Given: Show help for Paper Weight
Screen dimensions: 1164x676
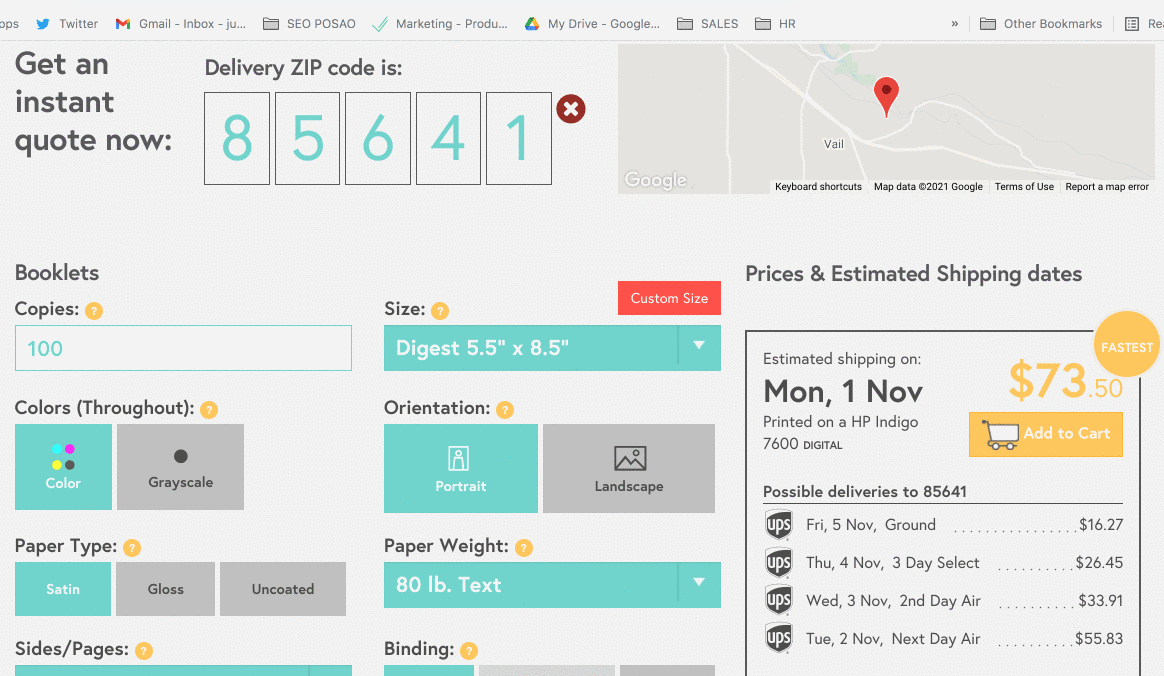Looking at the screenshot, I should pyautogui.click(x=524, y=548).
